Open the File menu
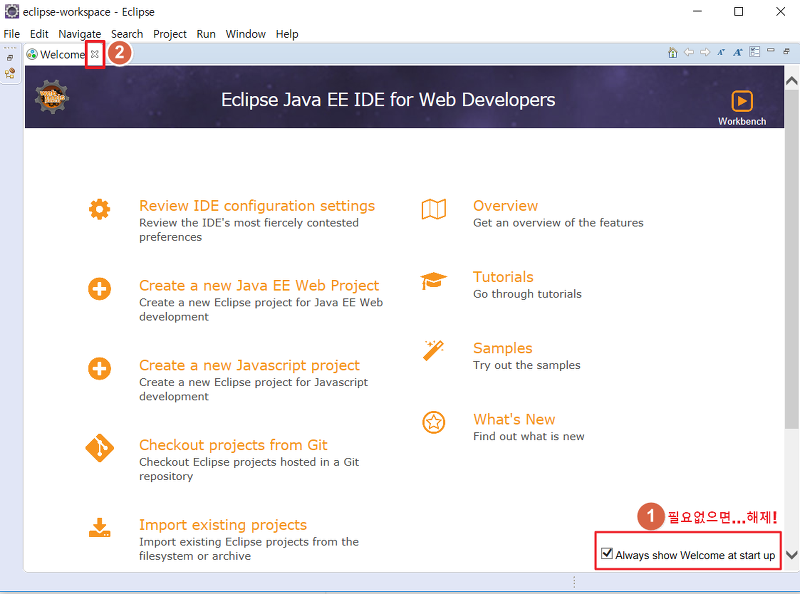This screenshot has width=800, height=594. (12, 34)
